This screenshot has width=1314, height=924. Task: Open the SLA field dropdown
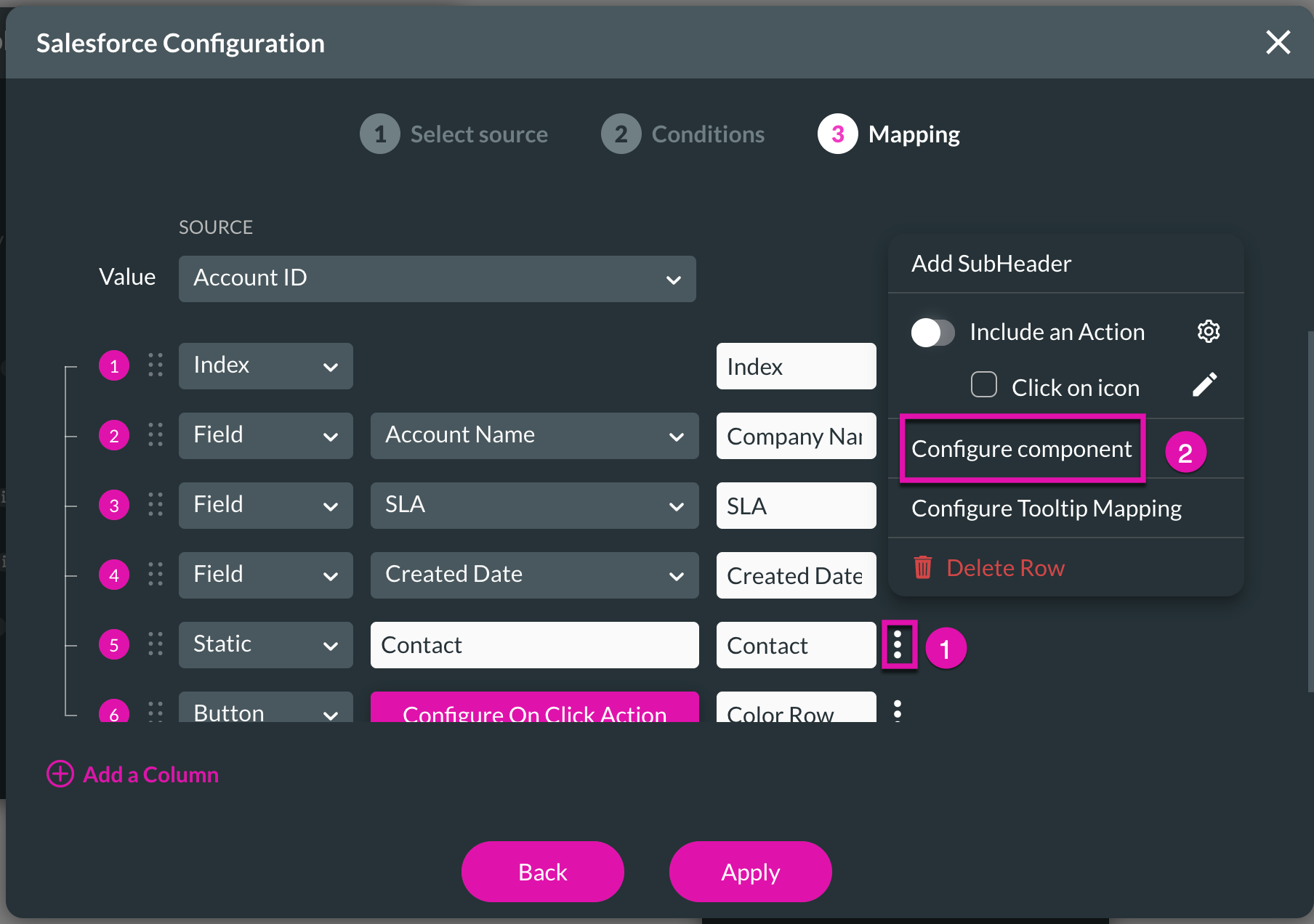point(535,506)
